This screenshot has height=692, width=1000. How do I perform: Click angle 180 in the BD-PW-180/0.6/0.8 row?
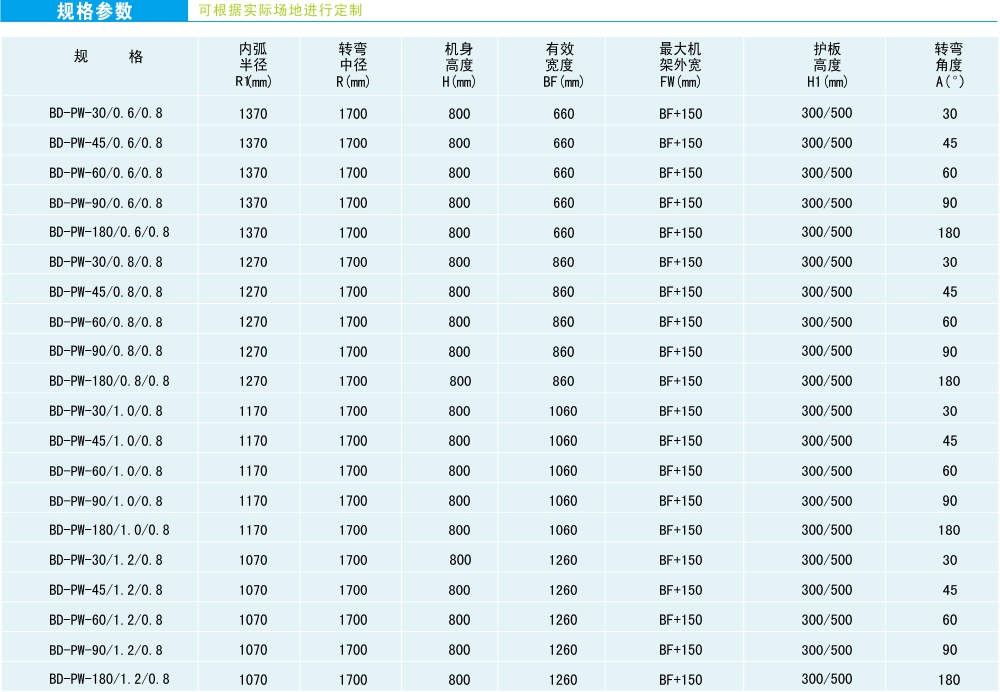pyautogui.click(x=949, y=233)
